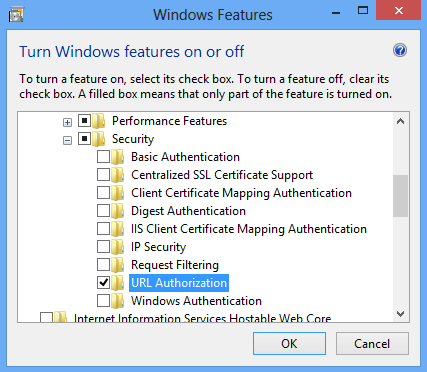Click the Security folder icon
The height and width of the screenshot is (372, 427).
pyautogui.click(x=98, y=139)
